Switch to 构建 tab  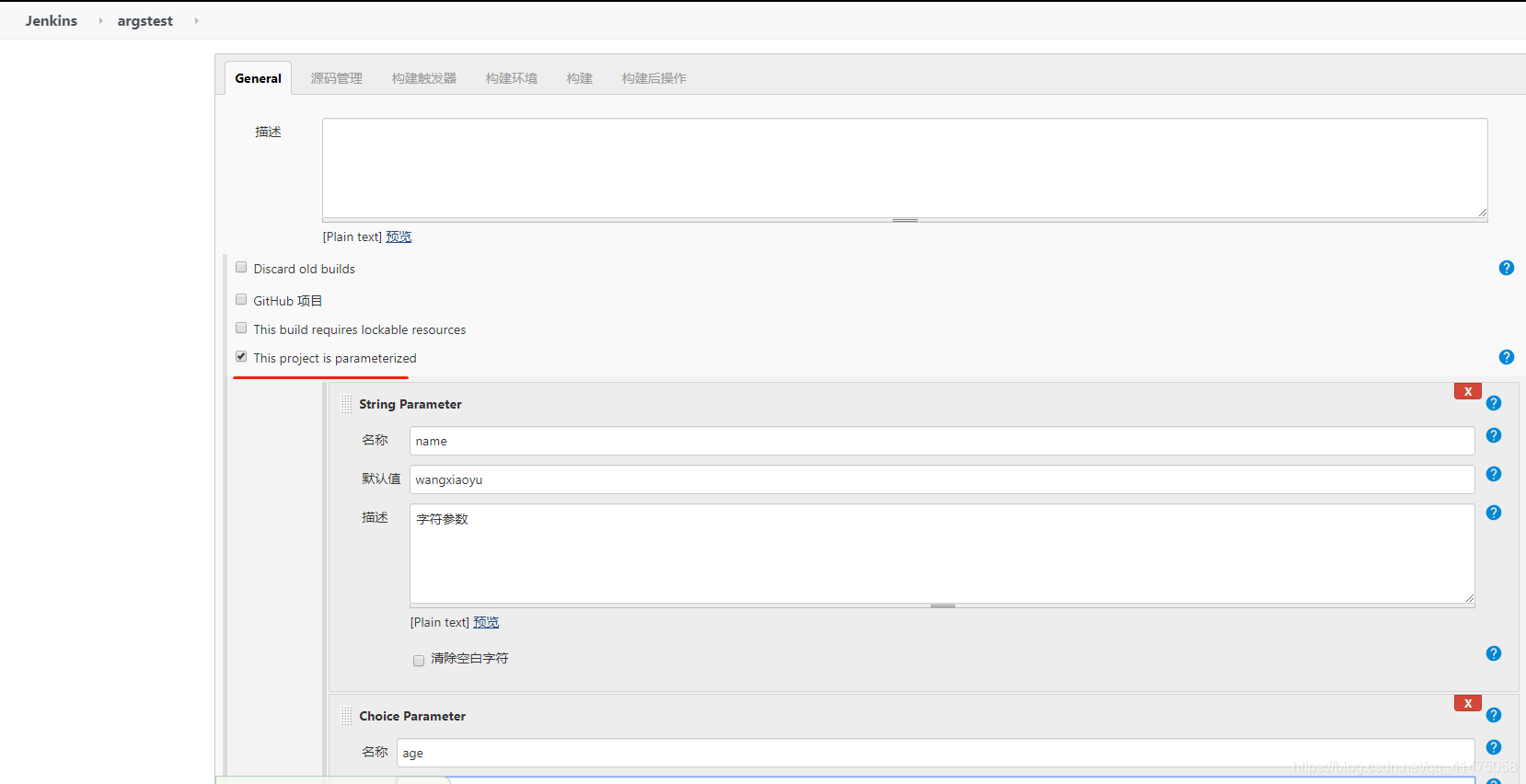pyautogui.click(x=580, y=78)
